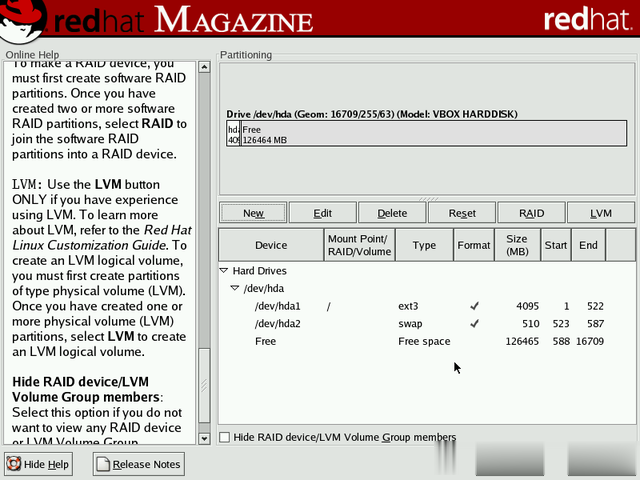Enable Hide RAID device/LVM Volume Group members

224,437
